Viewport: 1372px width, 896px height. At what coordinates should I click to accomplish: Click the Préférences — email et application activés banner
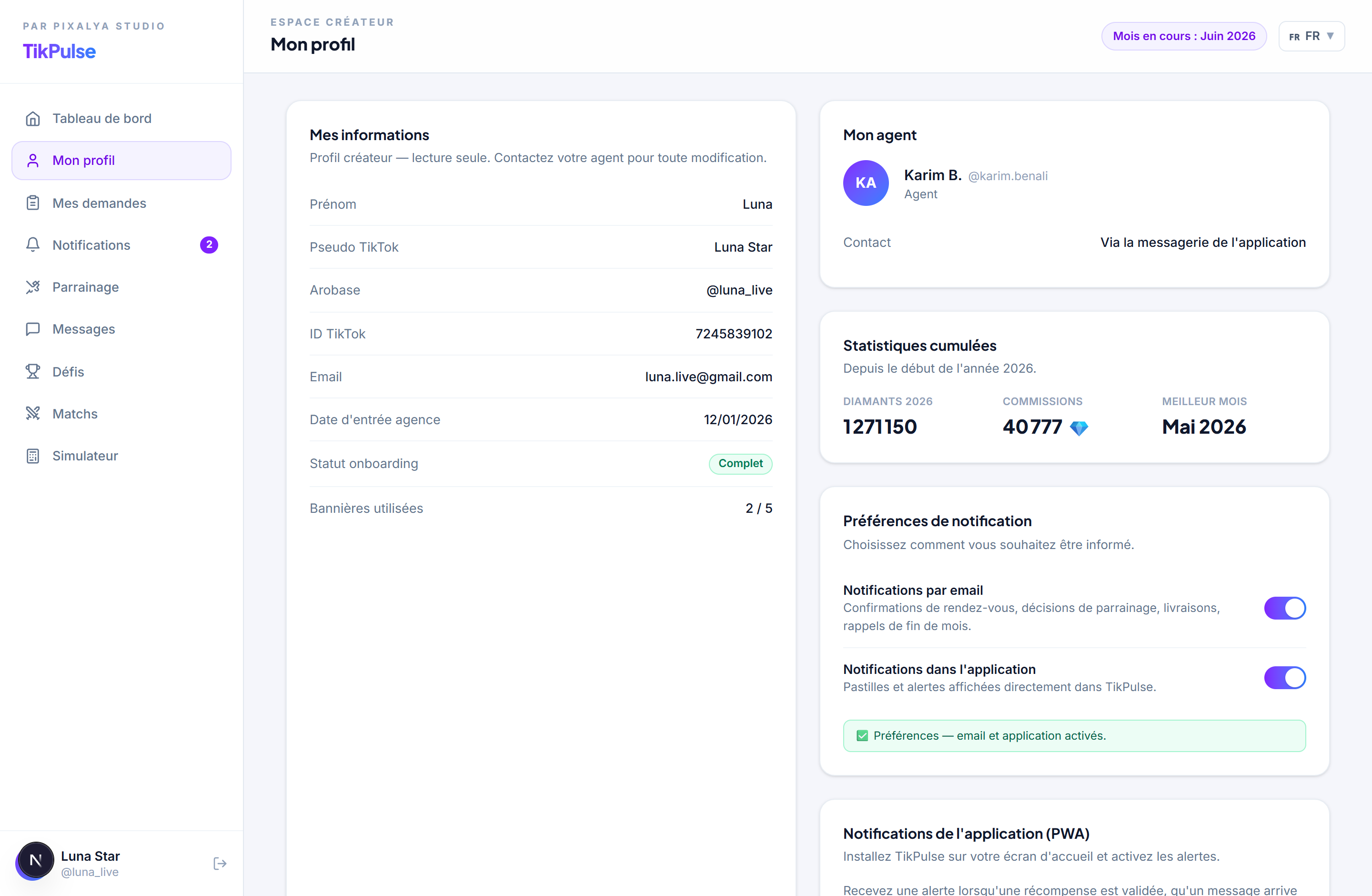click(1074, 736)
